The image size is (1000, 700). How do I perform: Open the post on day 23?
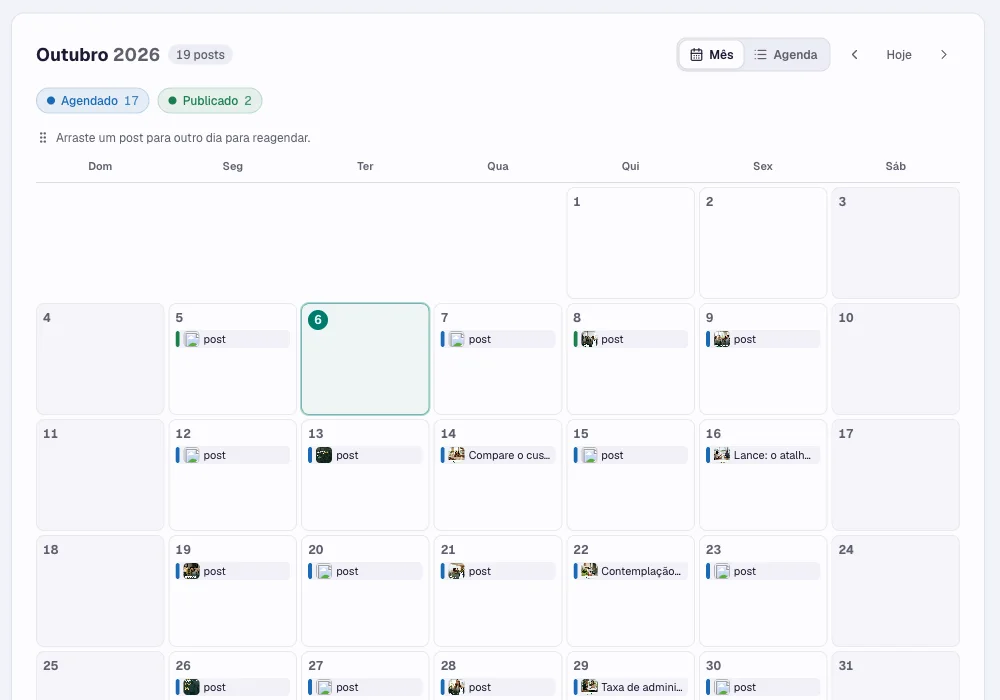pos(763,571)
